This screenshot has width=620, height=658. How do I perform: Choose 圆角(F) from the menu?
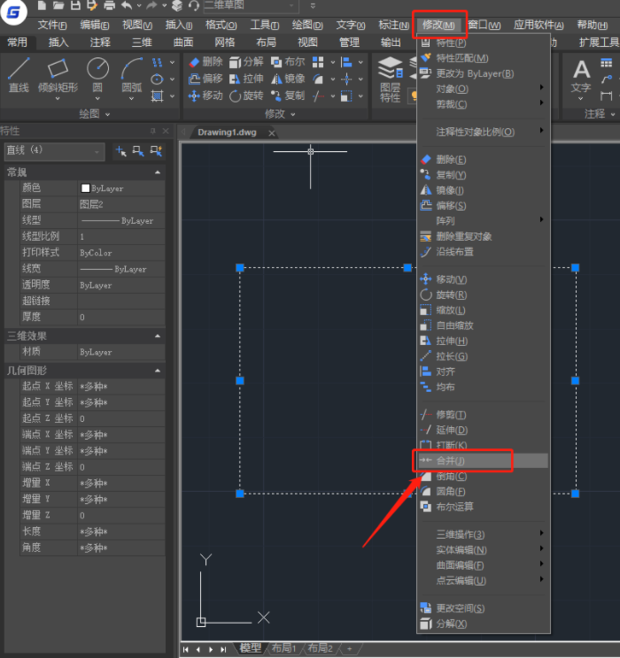tap(483, 491)
